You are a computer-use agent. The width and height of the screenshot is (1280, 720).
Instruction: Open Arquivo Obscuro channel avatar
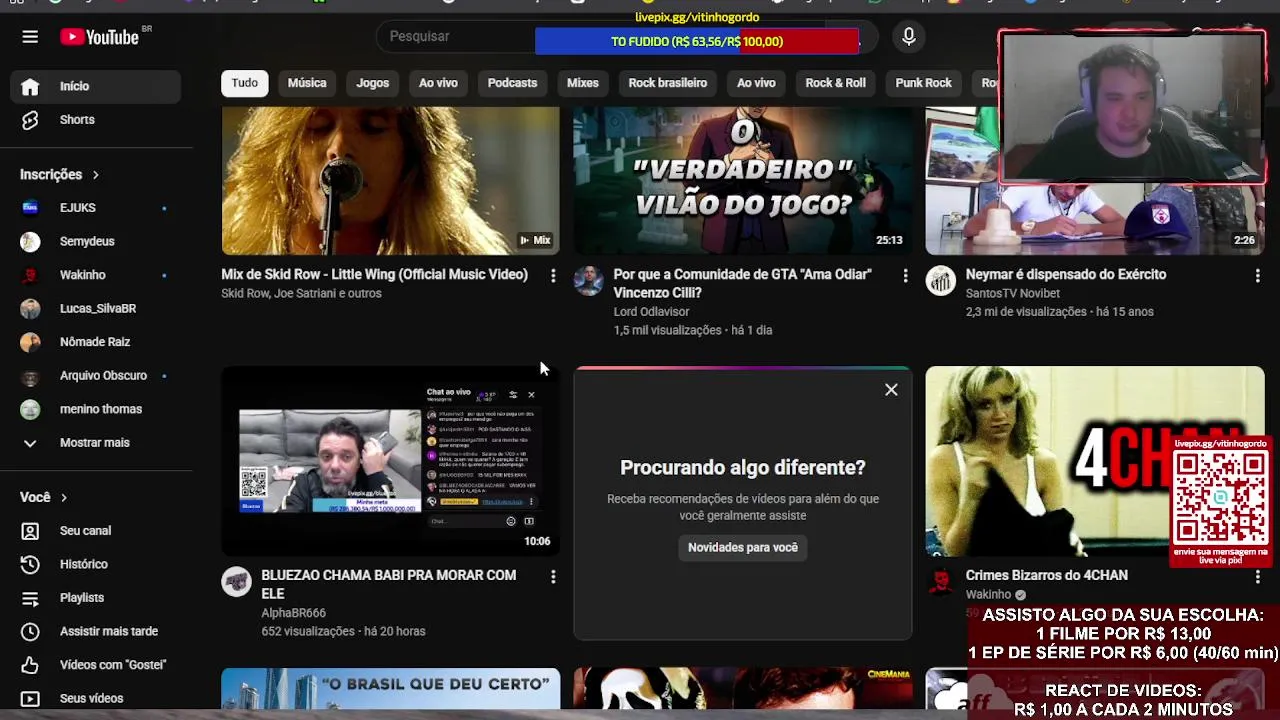(30, 375)
